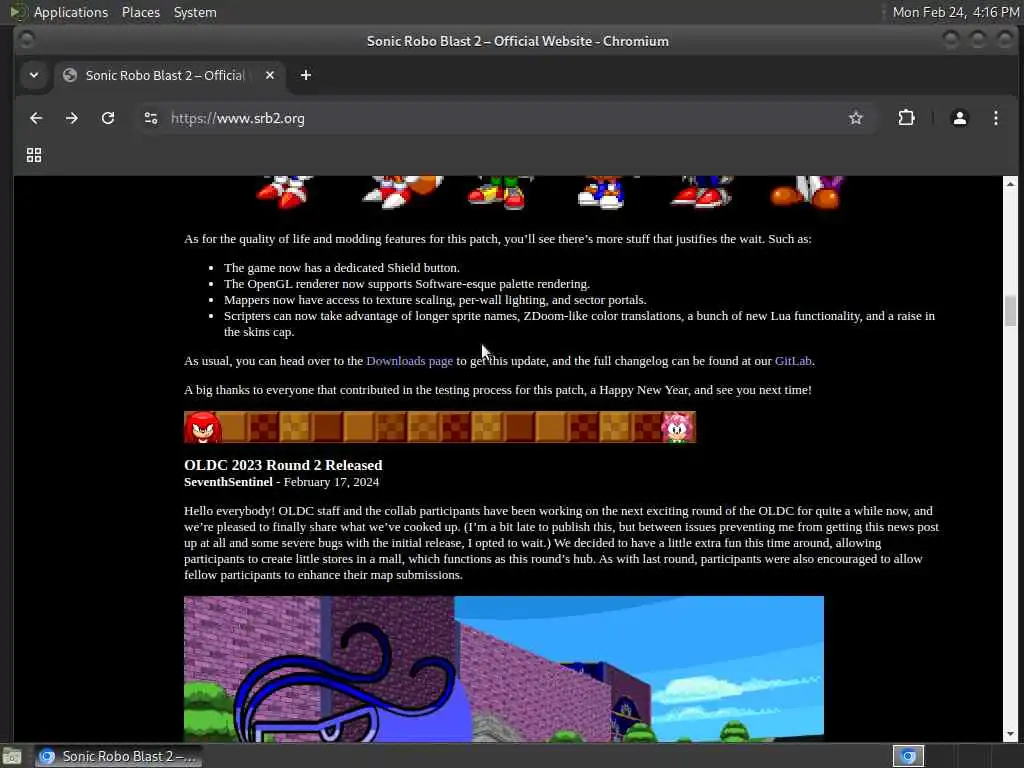1024x768 pixels.
Task: Click the Scripters longer sprite names bullet
Action: click(579, 324)
